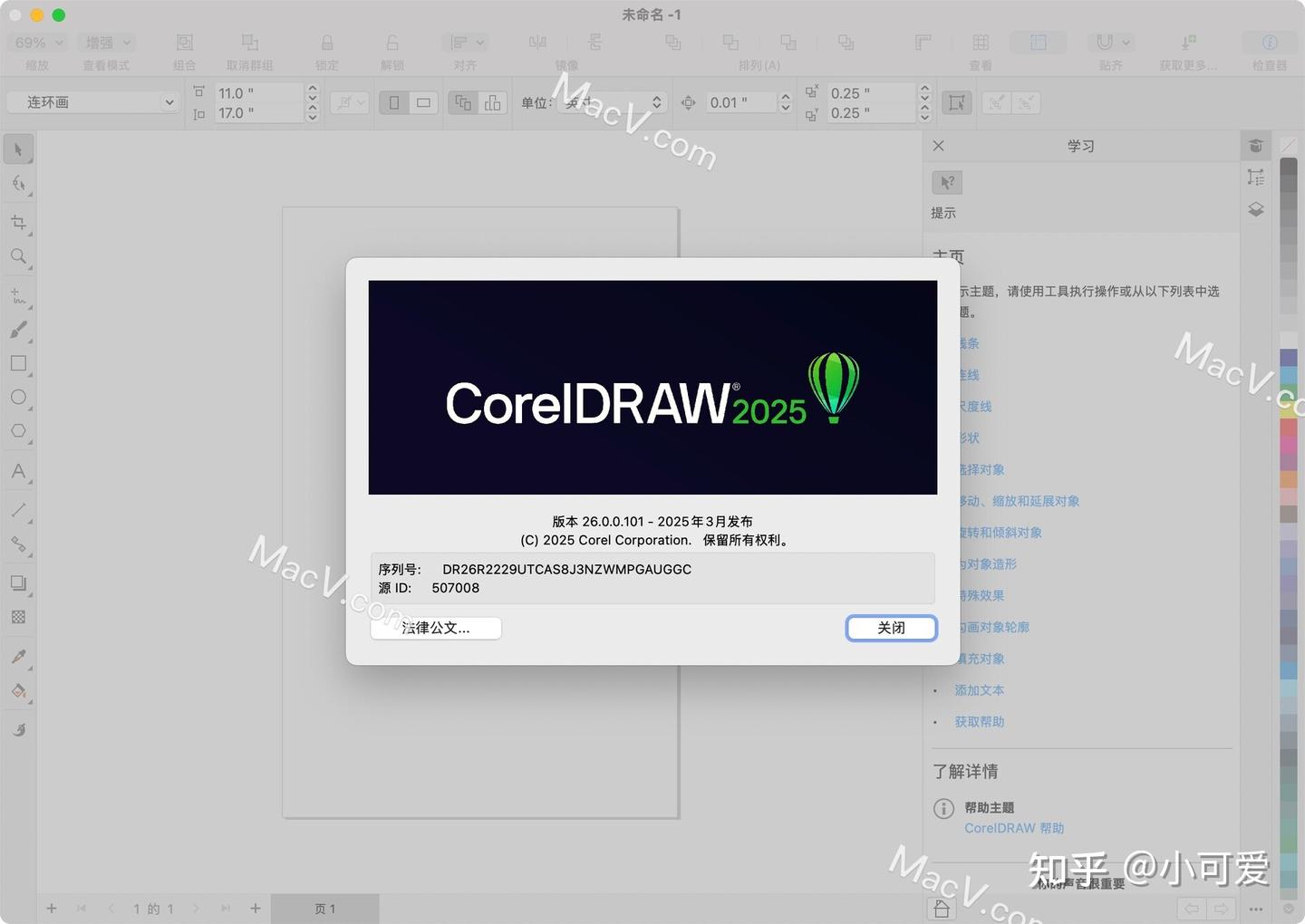This screenshot has width=1305, height=924.
Task: Open CorelDRAW 帮助 from the Learn panel
Action: pyautogui.click(x=1013, y=827)
